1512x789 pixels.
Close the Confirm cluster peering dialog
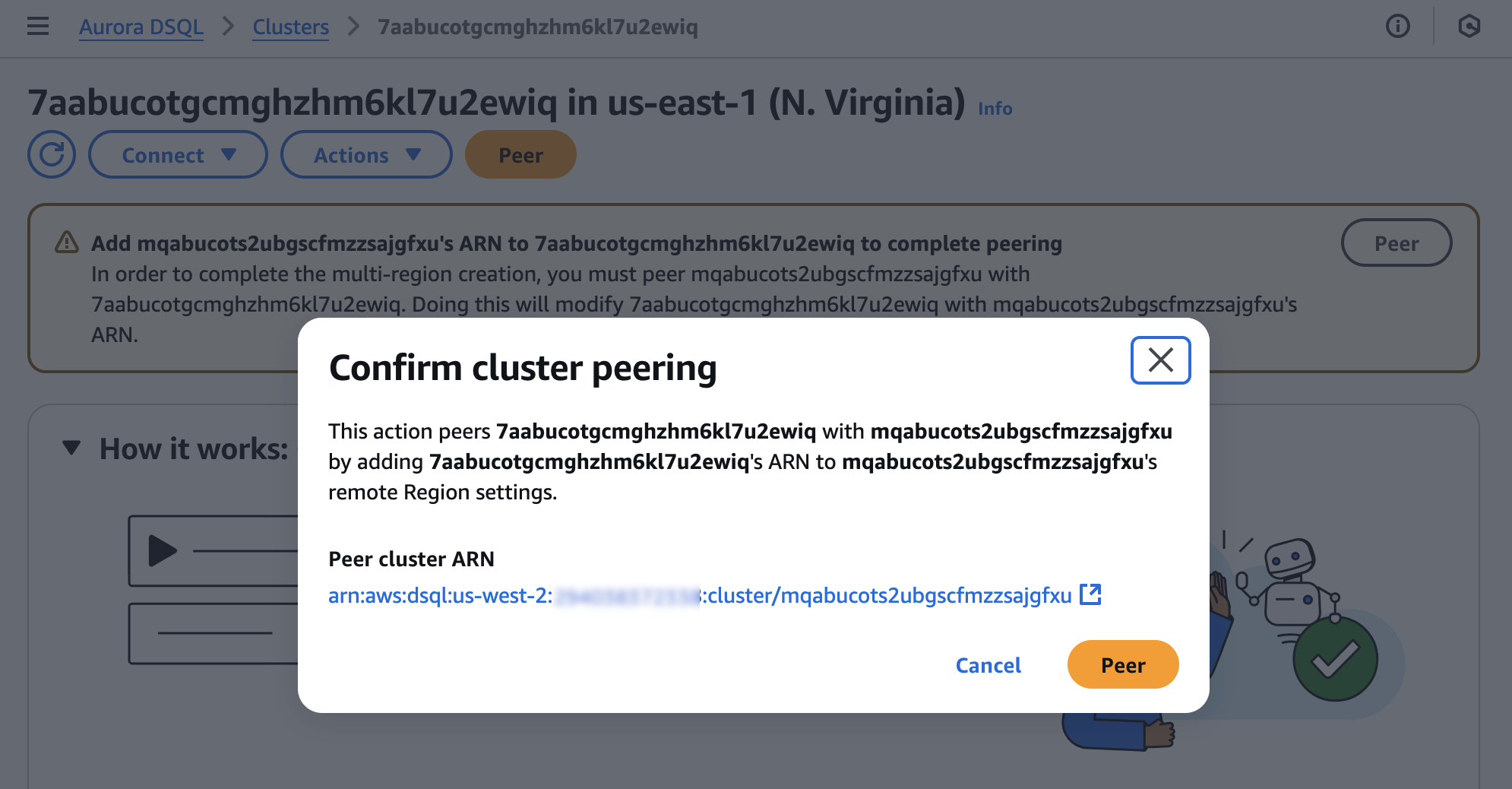(x=1160, y=360)
